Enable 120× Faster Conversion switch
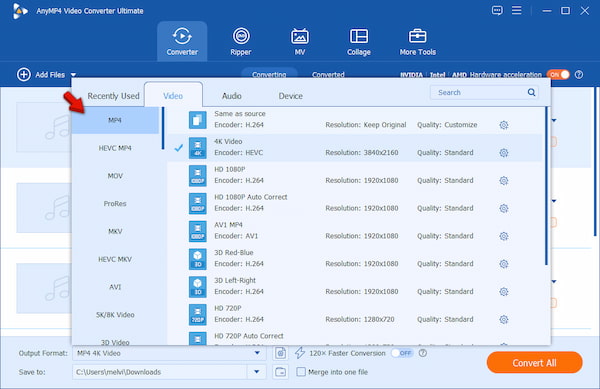Viewport: 600px width, 389px height. pos(402,353)
